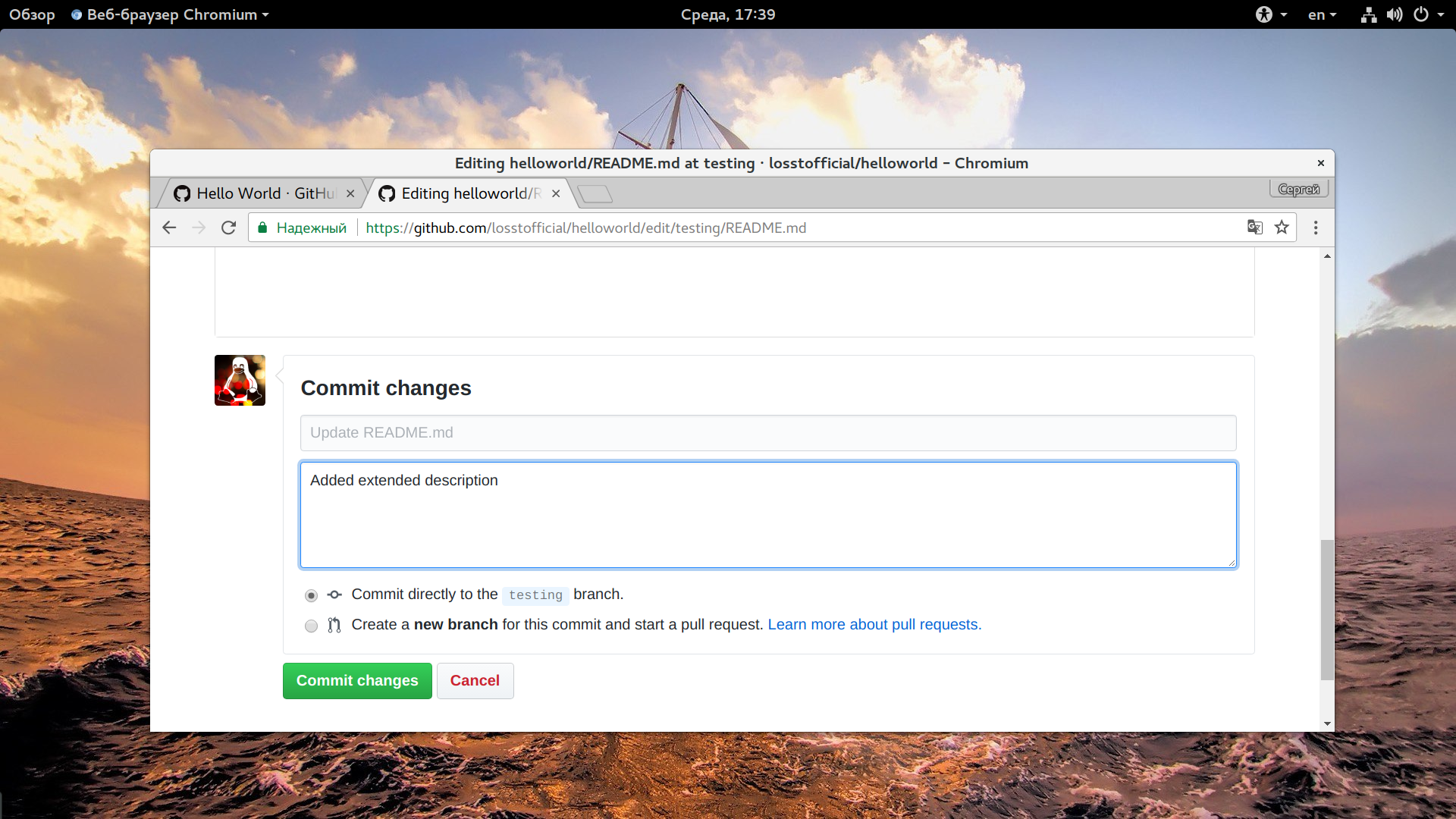
Task: Open the Google Translate page icon
Action: pos(1255,227)
